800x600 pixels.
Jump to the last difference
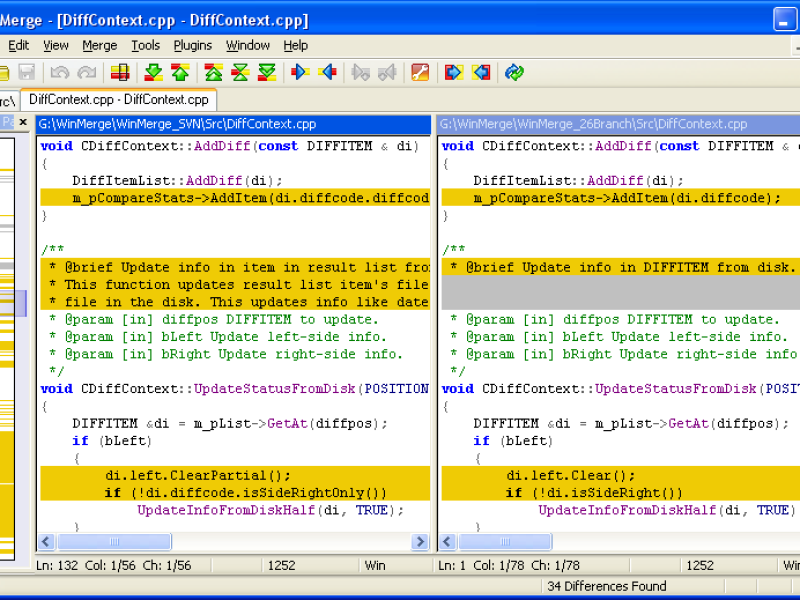pyautogui.click(x=267, y=72)
